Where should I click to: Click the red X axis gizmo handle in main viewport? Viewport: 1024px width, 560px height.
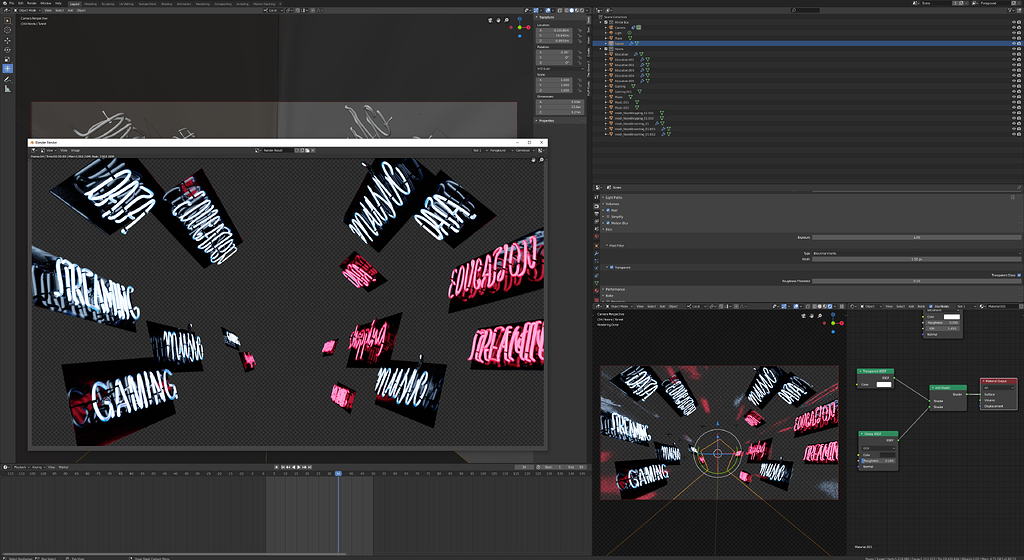[528, 27]
